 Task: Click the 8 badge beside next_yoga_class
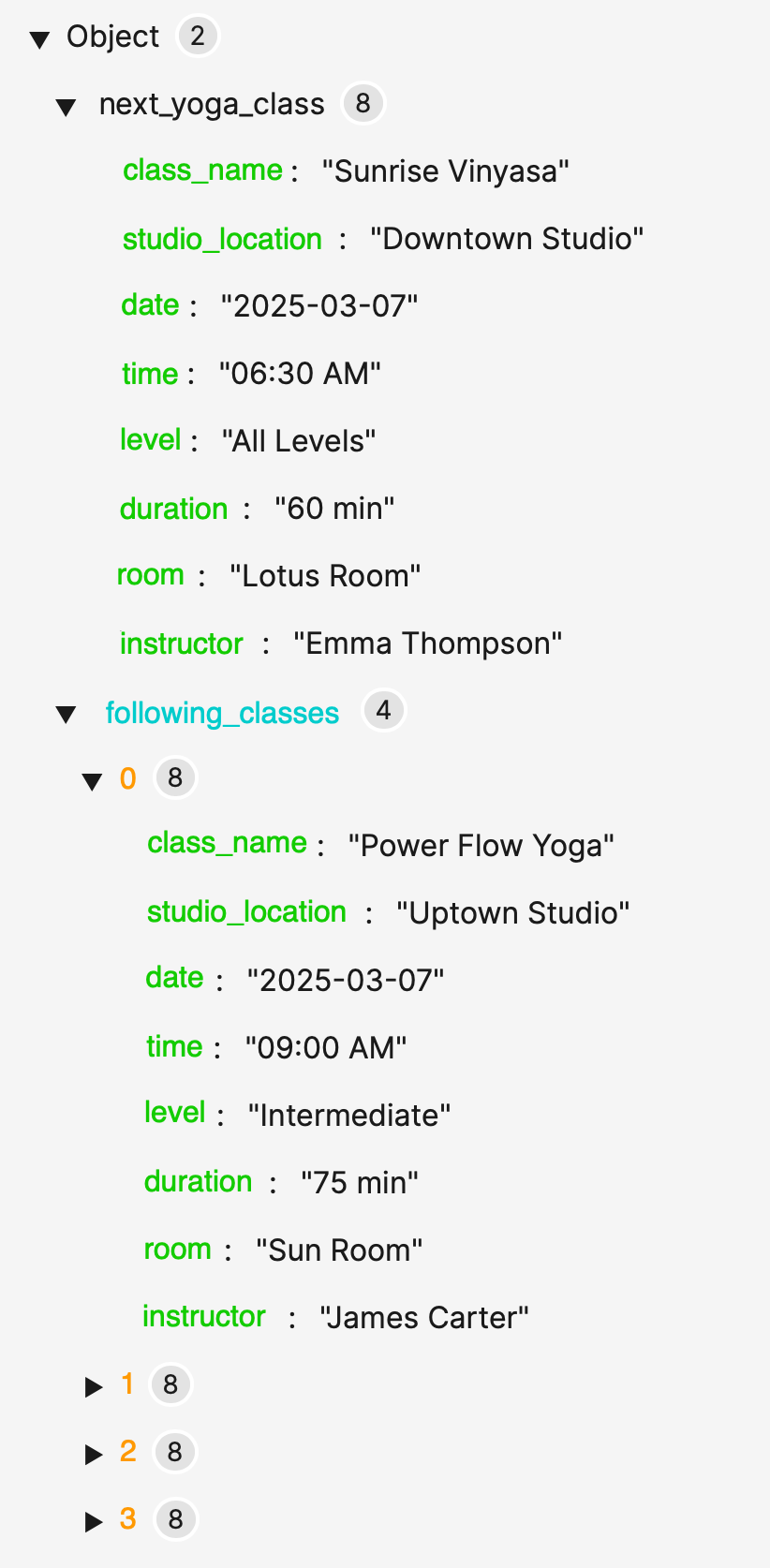(363, 105)
